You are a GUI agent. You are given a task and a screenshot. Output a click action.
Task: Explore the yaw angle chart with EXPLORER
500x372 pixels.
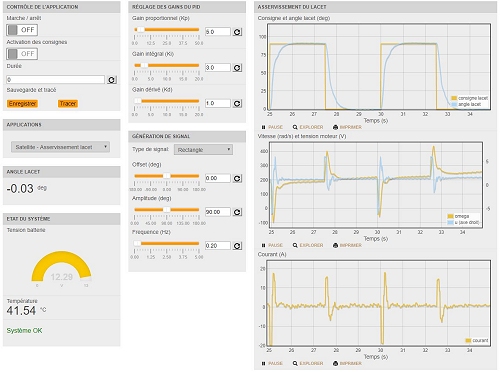[308, 127]
